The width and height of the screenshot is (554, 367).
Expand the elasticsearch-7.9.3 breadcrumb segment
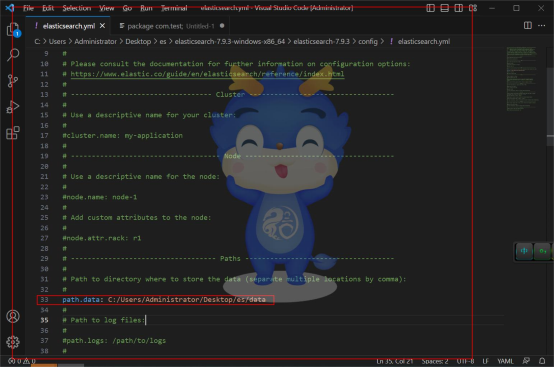click(x=322, y=42)
